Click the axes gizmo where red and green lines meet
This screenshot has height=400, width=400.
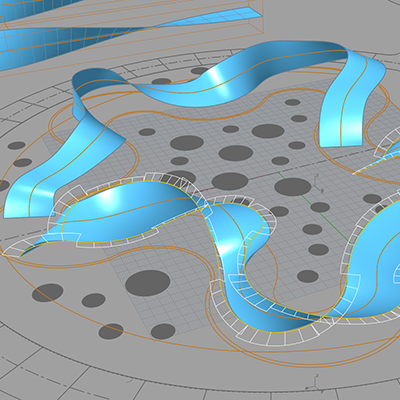(318, 184)
